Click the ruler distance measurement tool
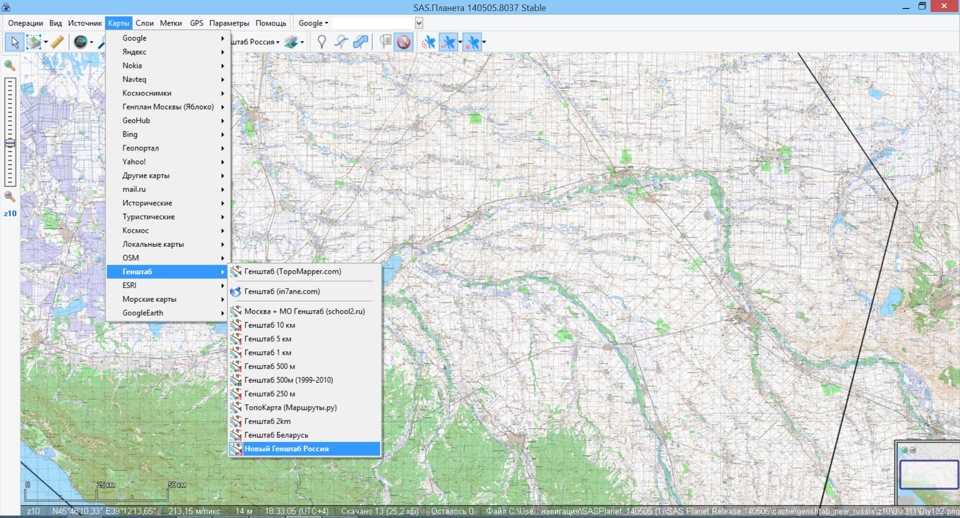 pos(57,42)
